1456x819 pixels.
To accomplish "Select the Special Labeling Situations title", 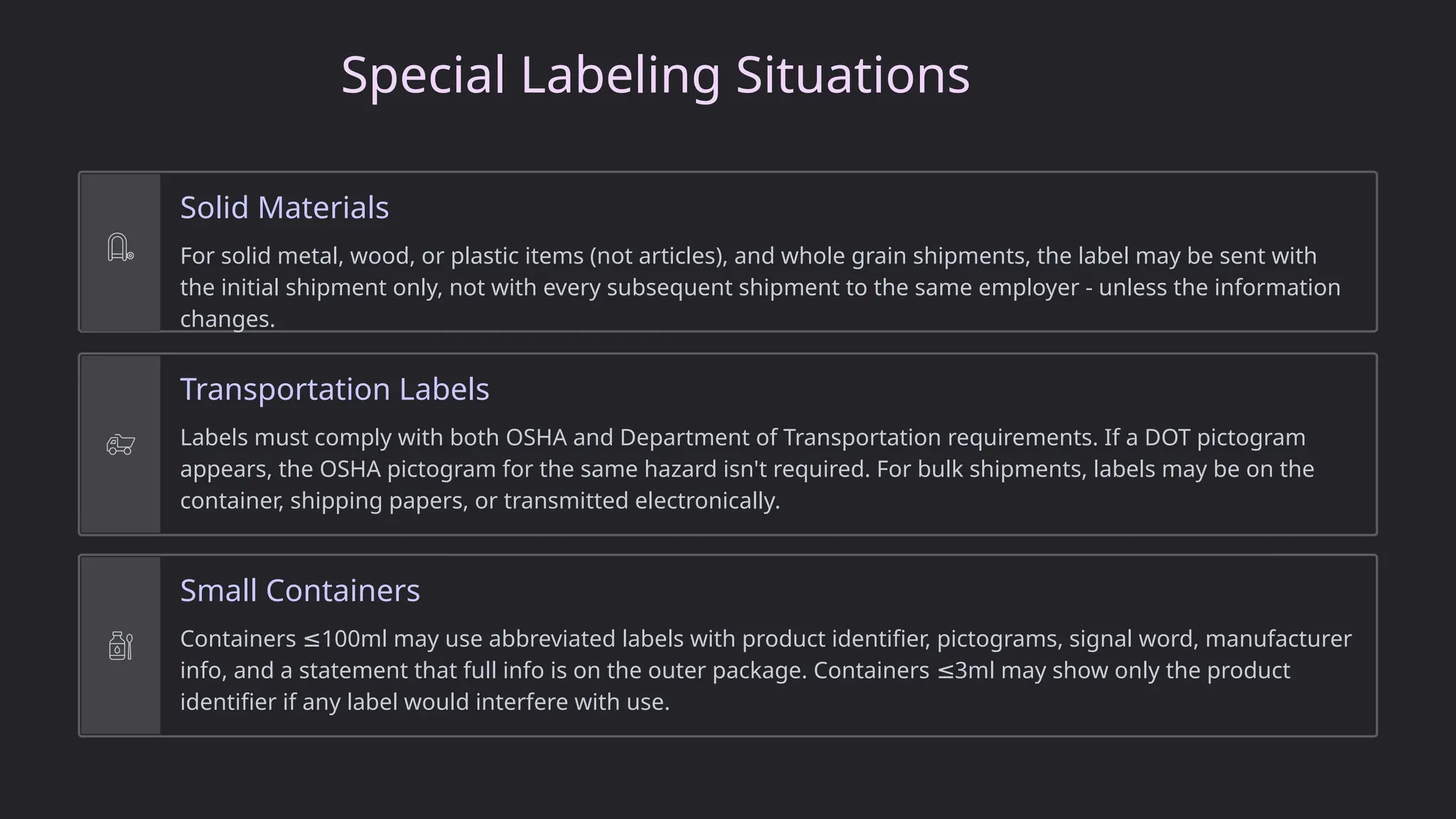I will (x=655, y=75).
